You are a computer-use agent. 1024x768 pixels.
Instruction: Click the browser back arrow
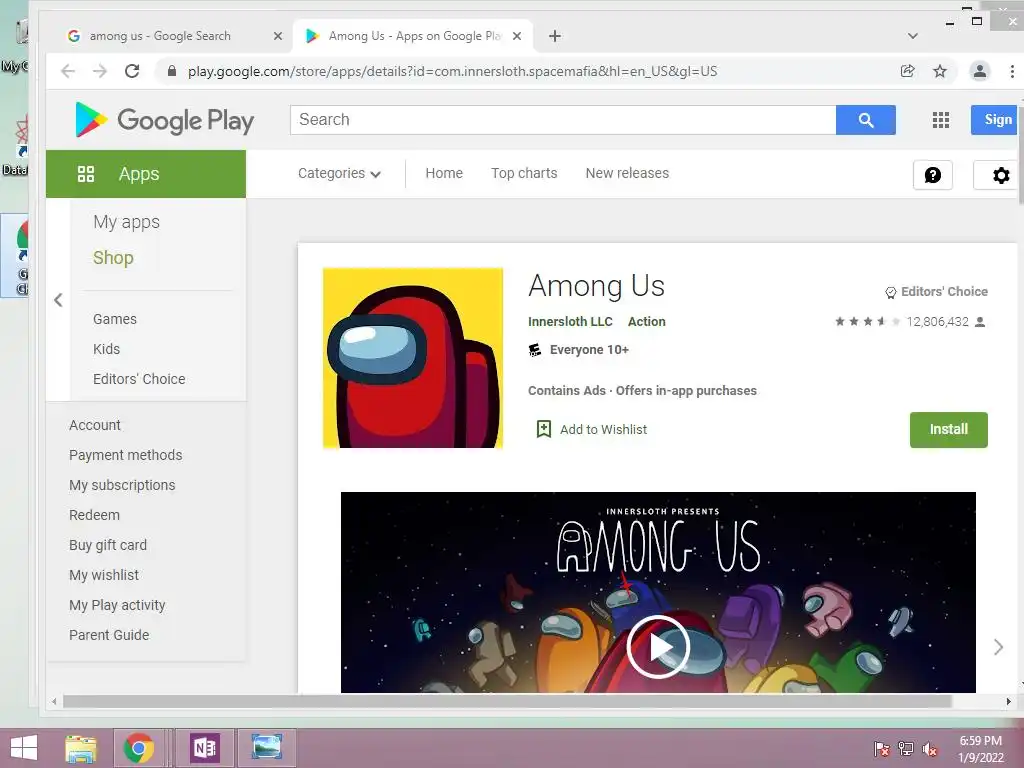click(68, 71)
